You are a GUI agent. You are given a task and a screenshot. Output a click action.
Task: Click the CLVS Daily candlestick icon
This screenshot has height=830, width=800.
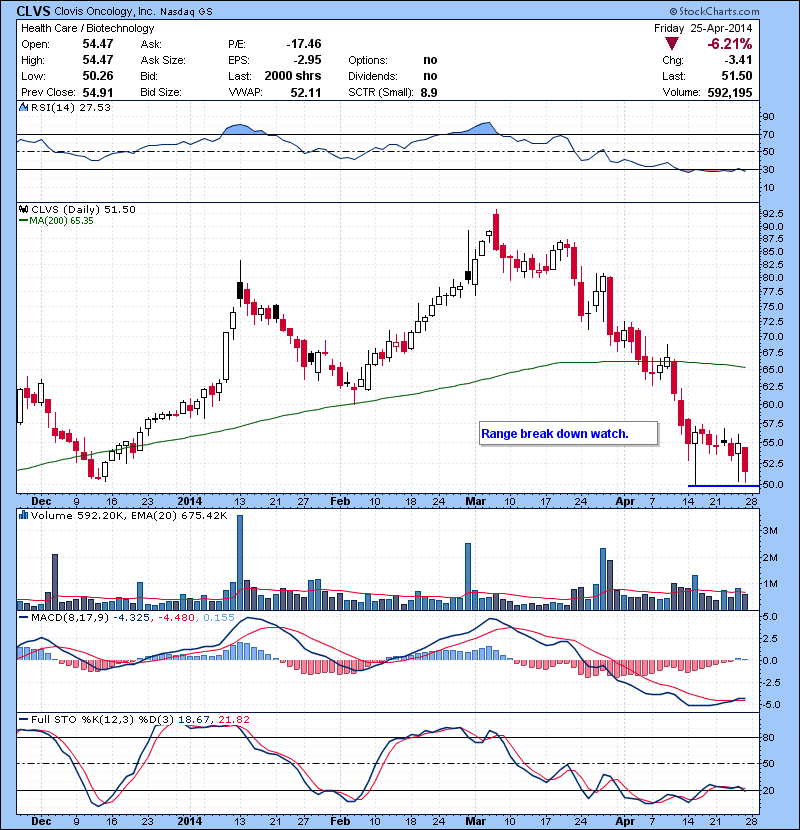click(23, 209)
